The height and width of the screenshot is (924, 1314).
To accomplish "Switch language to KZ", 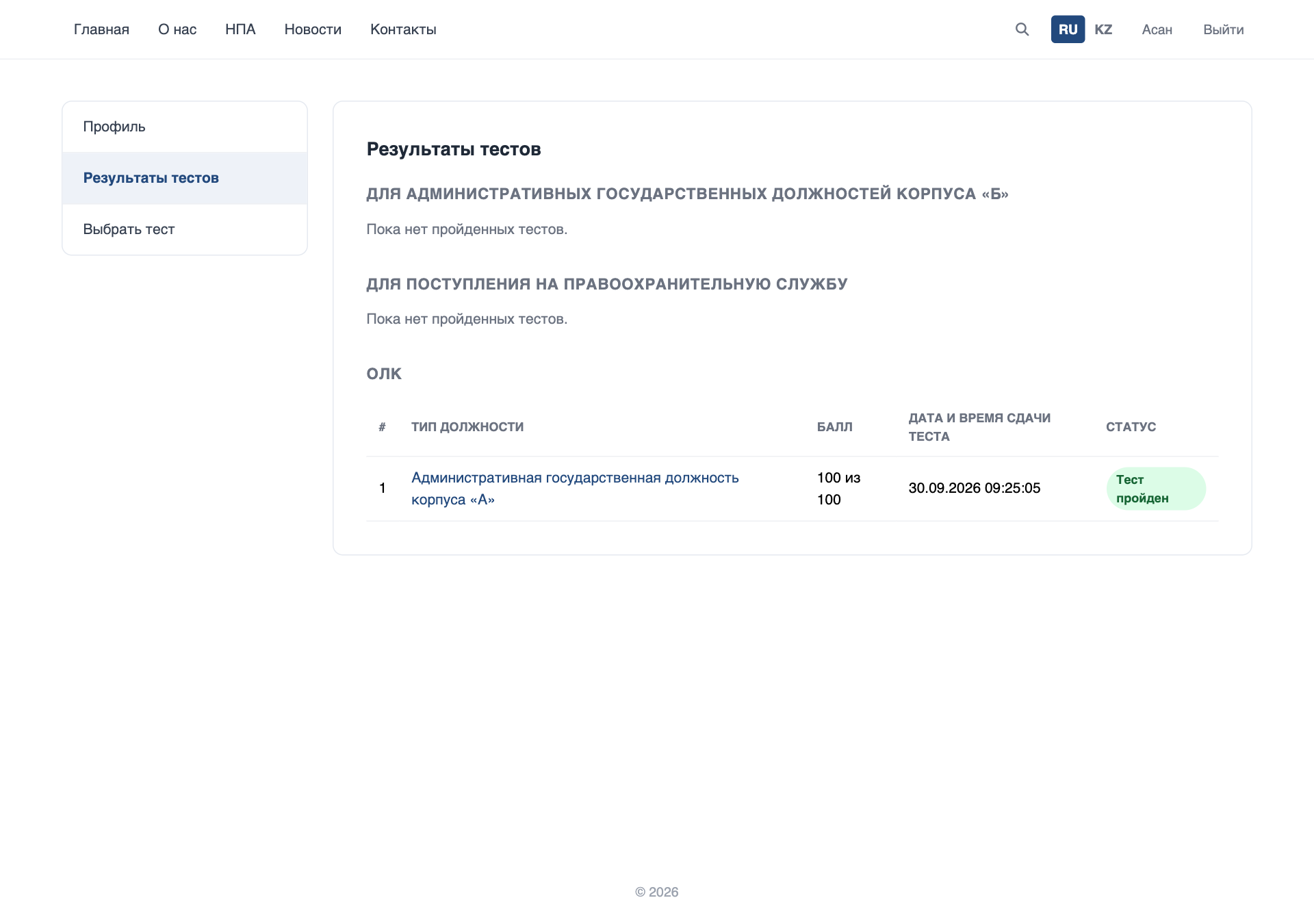I will pyautogui.click(x=1103, y=29).
